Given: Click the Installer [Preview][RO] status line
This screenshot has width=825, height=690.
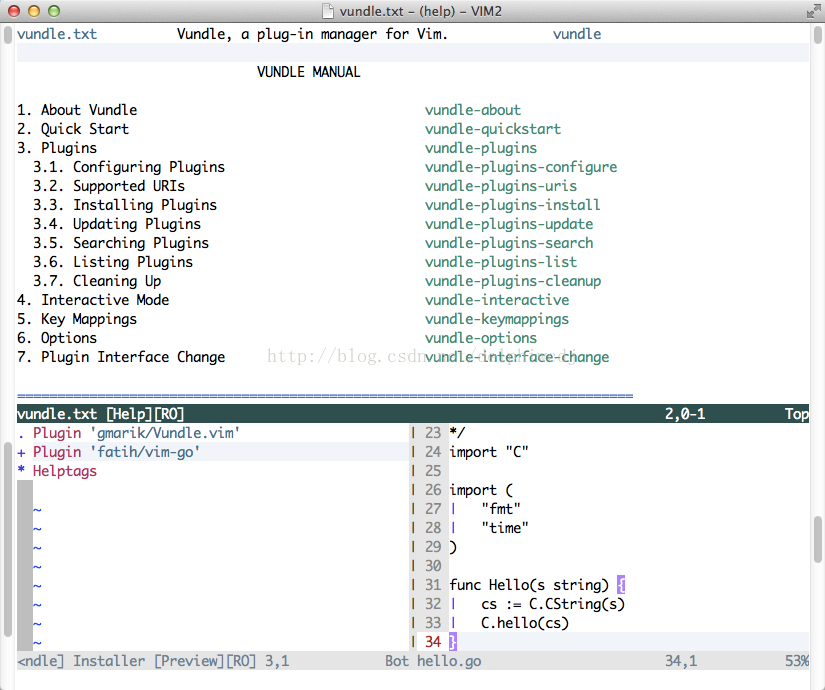Looking at the screenshot, I should [x=213, y=661].
